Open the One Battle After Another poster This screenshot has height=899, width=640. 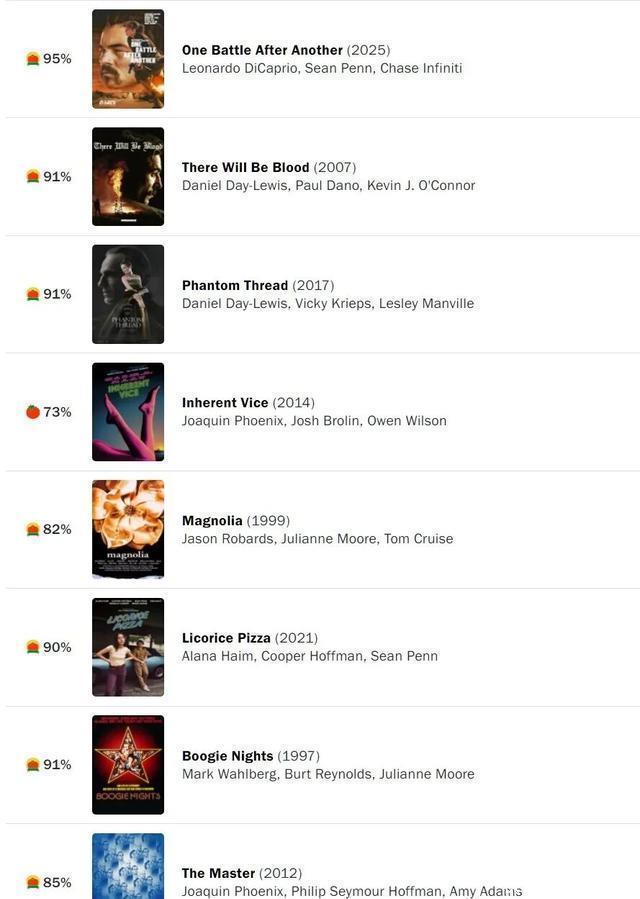tap(128, 59)
